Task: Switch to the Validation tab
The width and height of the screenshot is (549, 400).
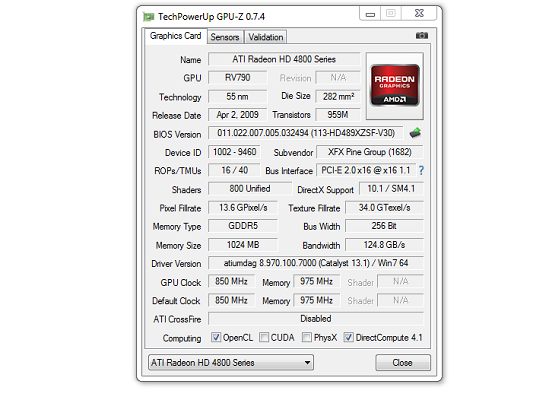Action: (266, 37)
